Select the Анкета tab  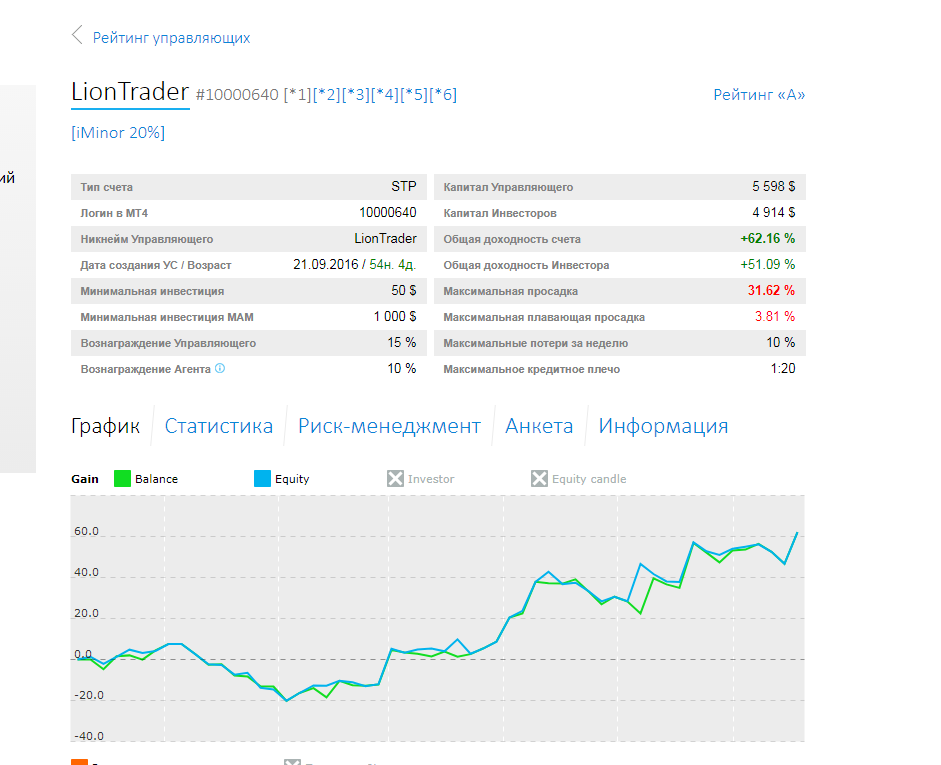[x=539, y=426]
